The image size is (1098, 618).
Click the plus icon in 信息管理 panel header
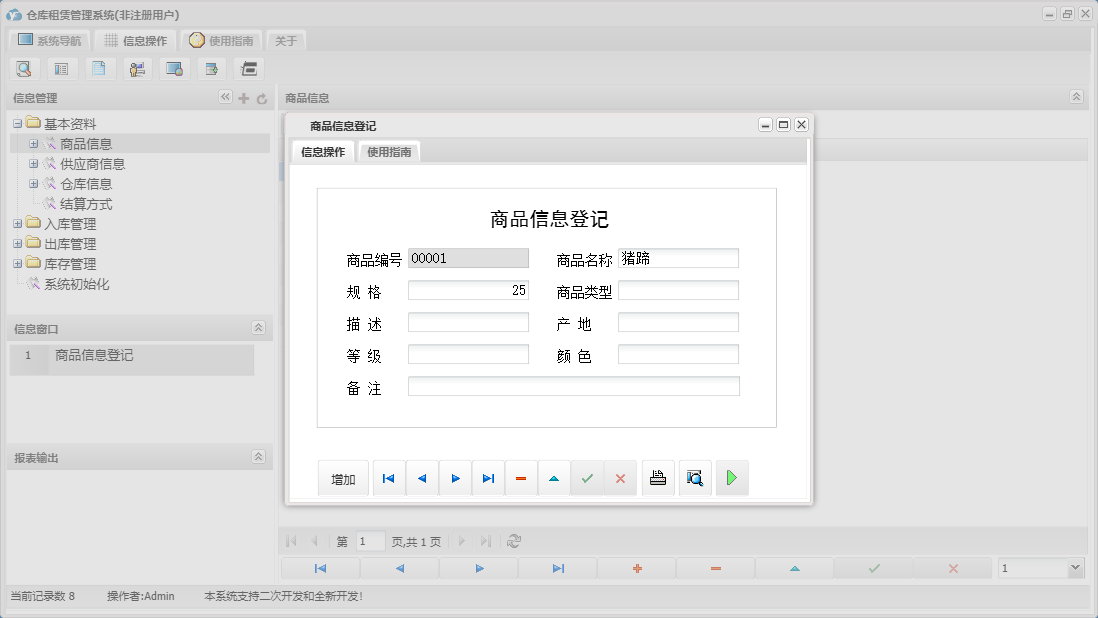244,97
